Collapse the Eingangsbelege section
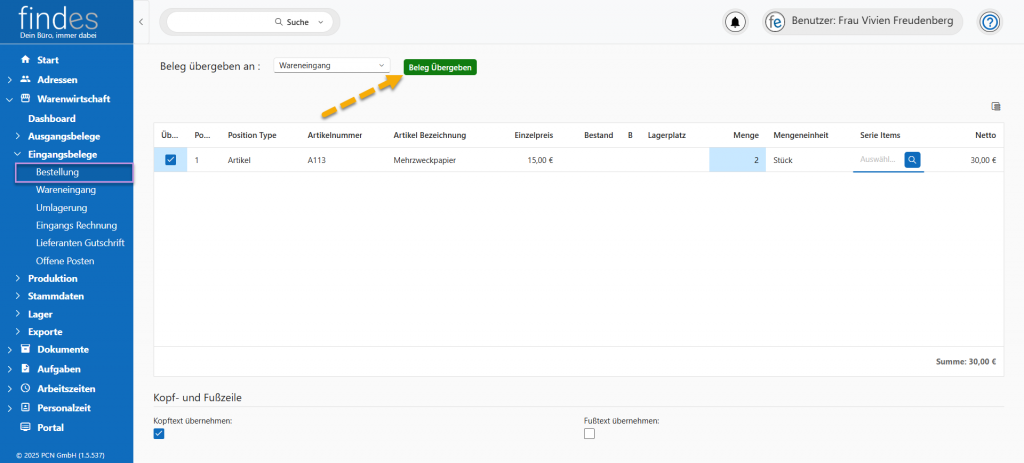Image resolution: width=1024 pixels, height=463 pixels. [x=18, y=154]
